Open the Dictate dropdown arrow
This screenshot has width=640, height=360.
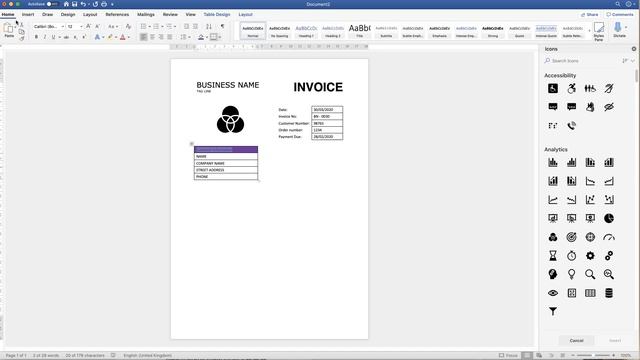626,27
